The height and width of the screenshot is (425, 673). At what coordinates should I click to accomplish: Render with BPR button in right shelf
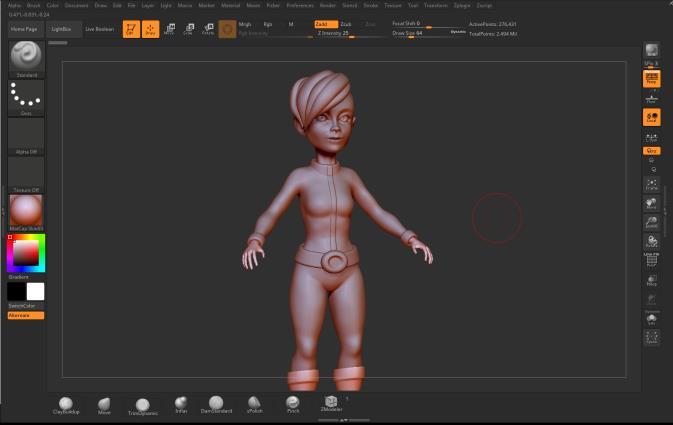(652, 50)
